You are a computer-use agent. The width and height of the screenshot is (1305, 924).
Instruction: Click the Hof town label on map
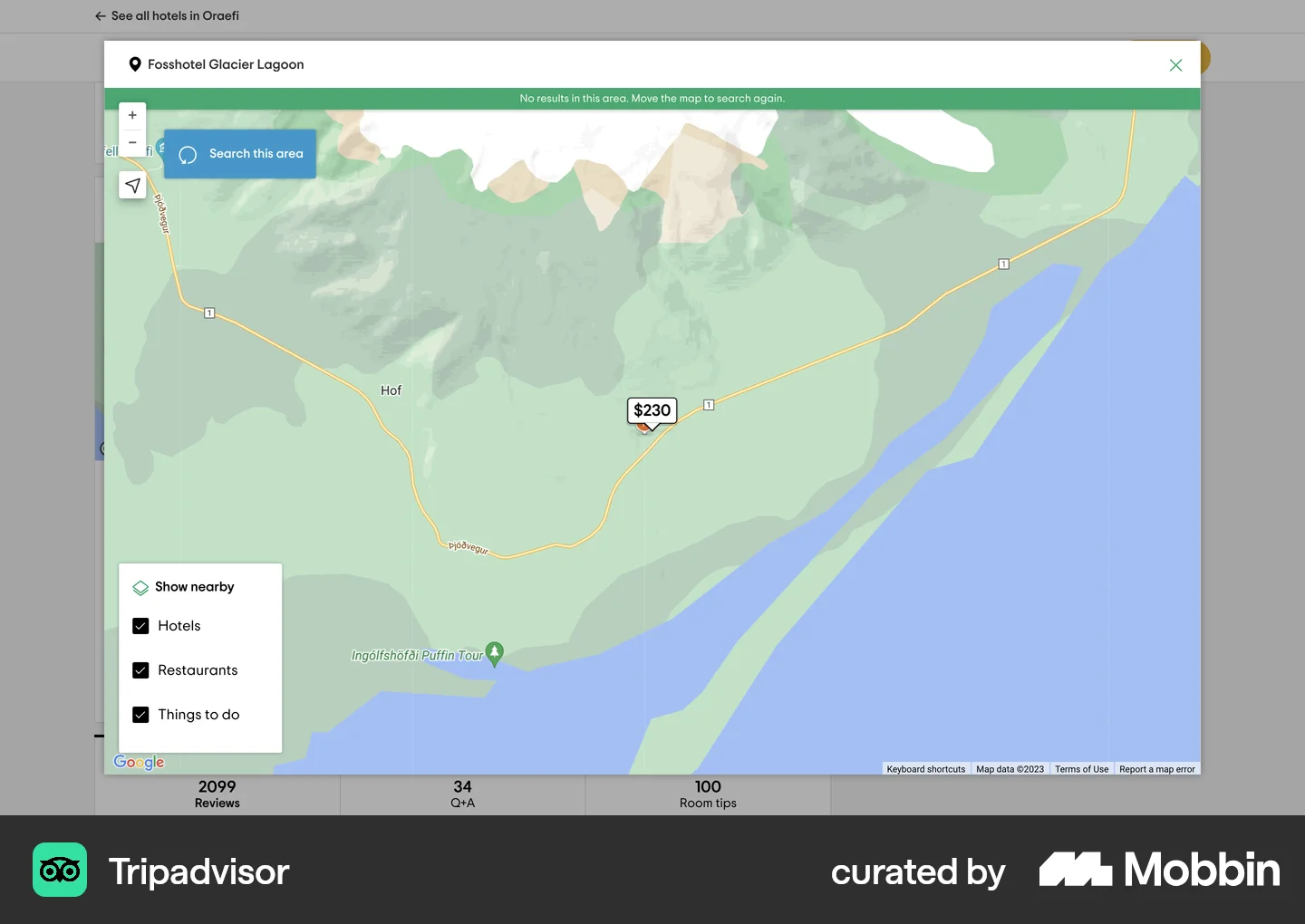pos(391,390)
